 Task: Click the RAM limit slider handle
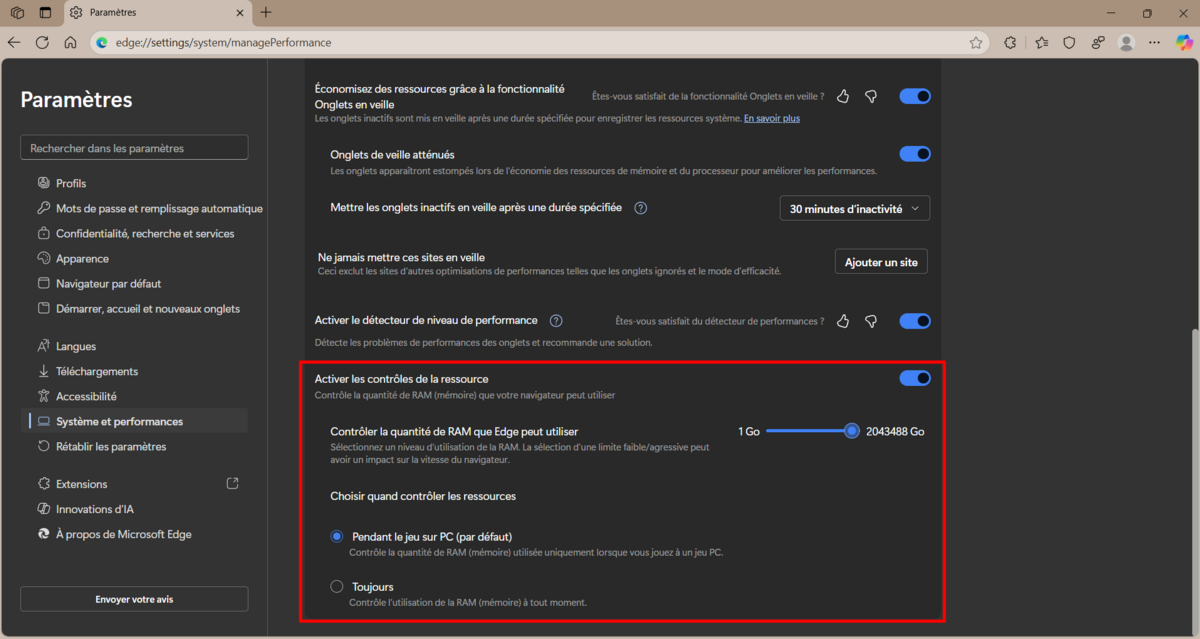(x=852, y=431)
